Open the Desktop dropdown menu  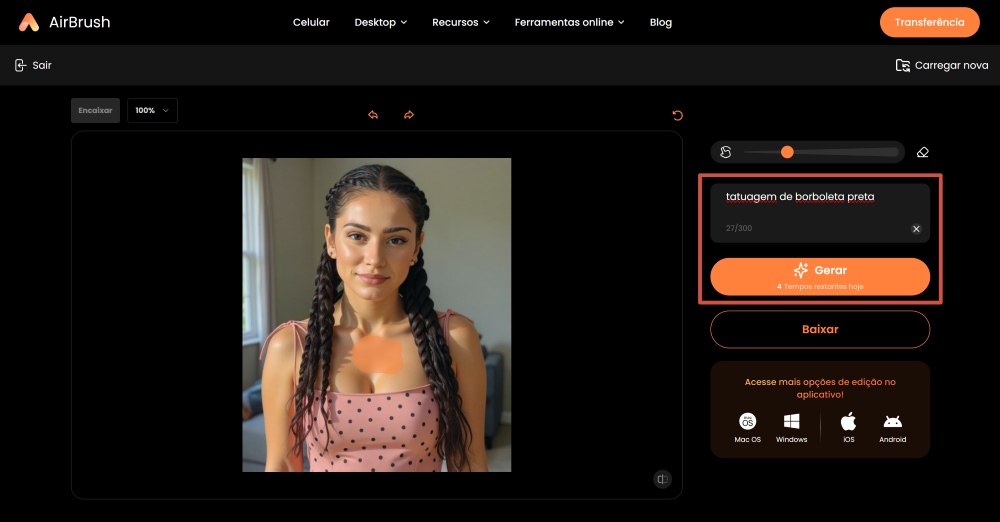[380, 22]
